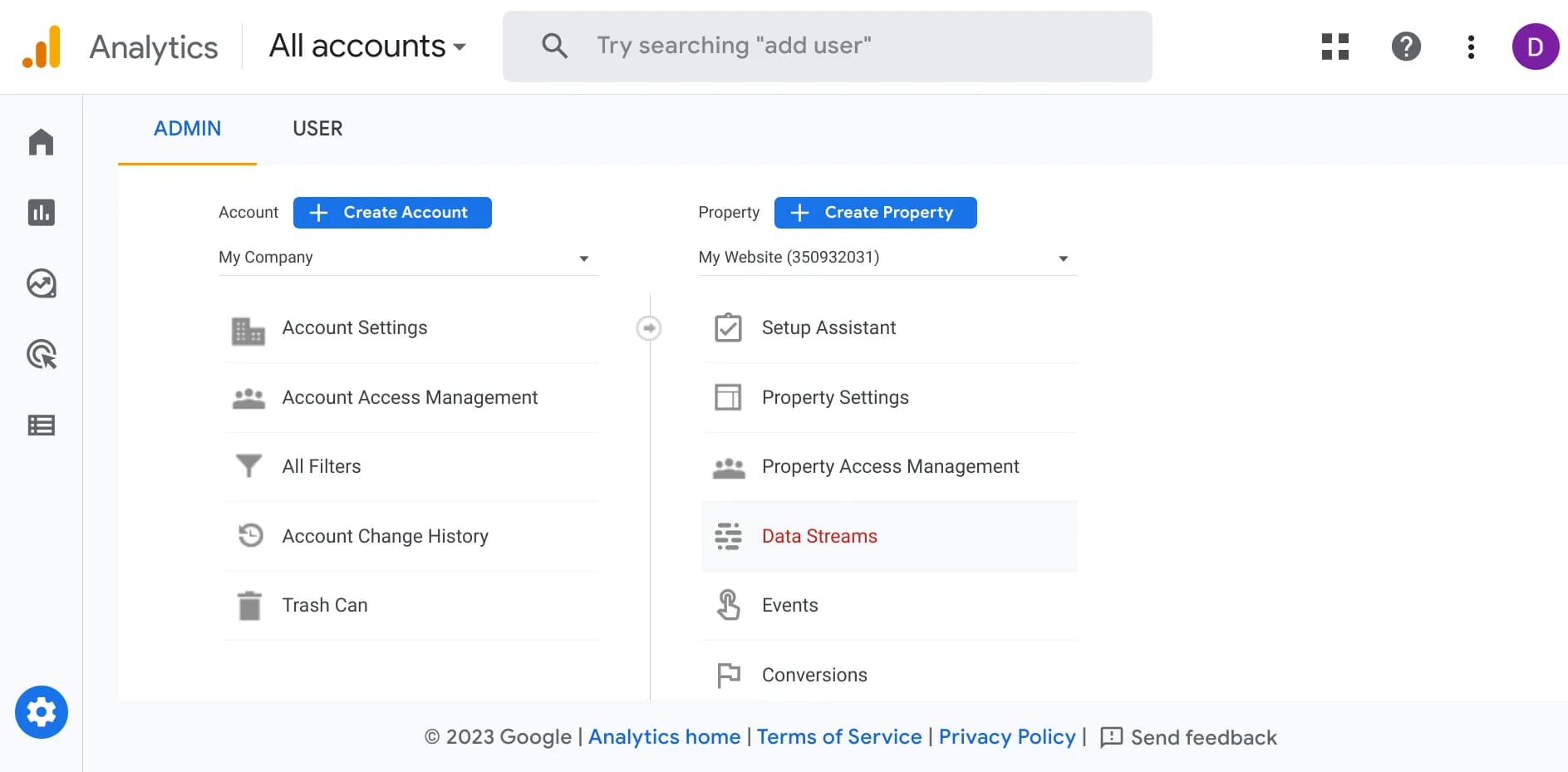Open the Home icon in left sidebar

click(x=41, y=142)
